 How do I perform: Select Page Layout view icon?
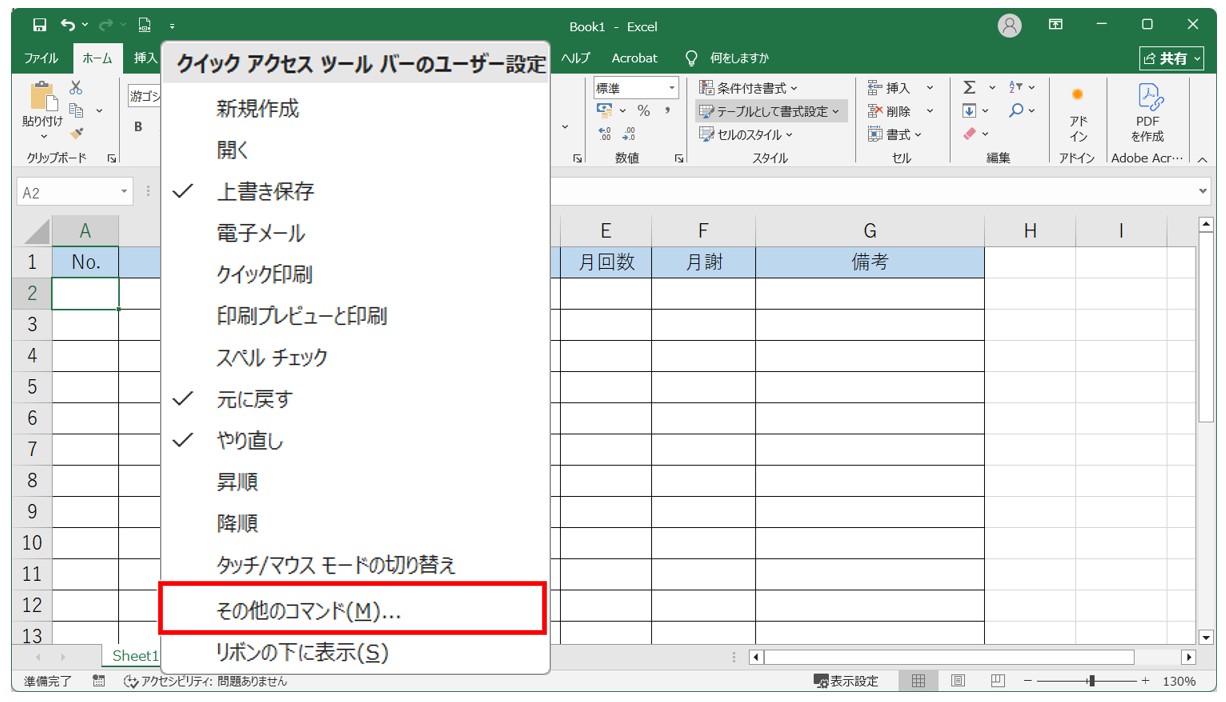coord(958,681)
